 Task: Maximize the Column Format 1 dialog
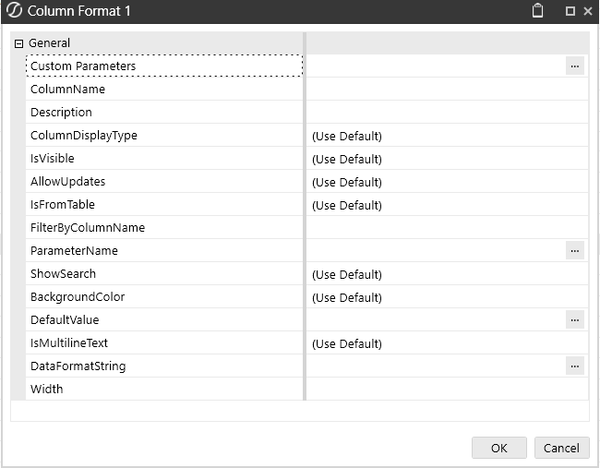tap(570, 12)
